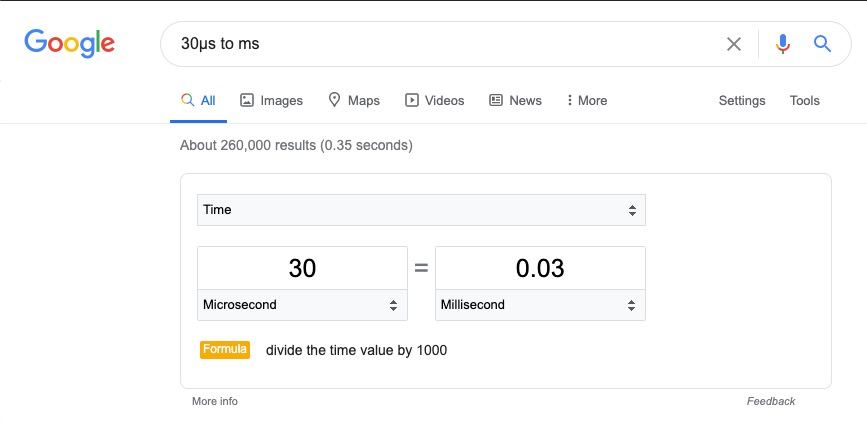Click the input field showing 30

[x=302, y=268]
